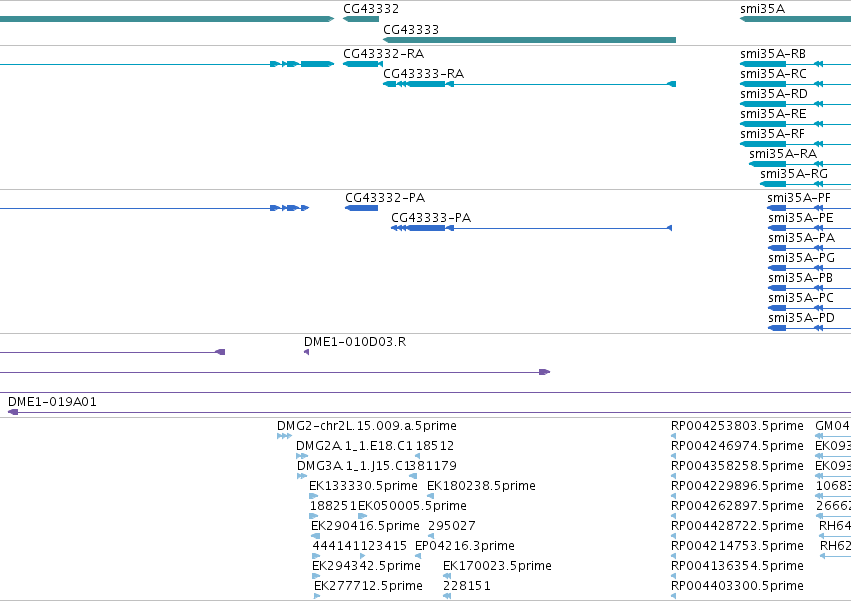This screenshot has width=851, height=601.
Task: Select the CG43332-PA protein feature
Action: tap(361, 208)
